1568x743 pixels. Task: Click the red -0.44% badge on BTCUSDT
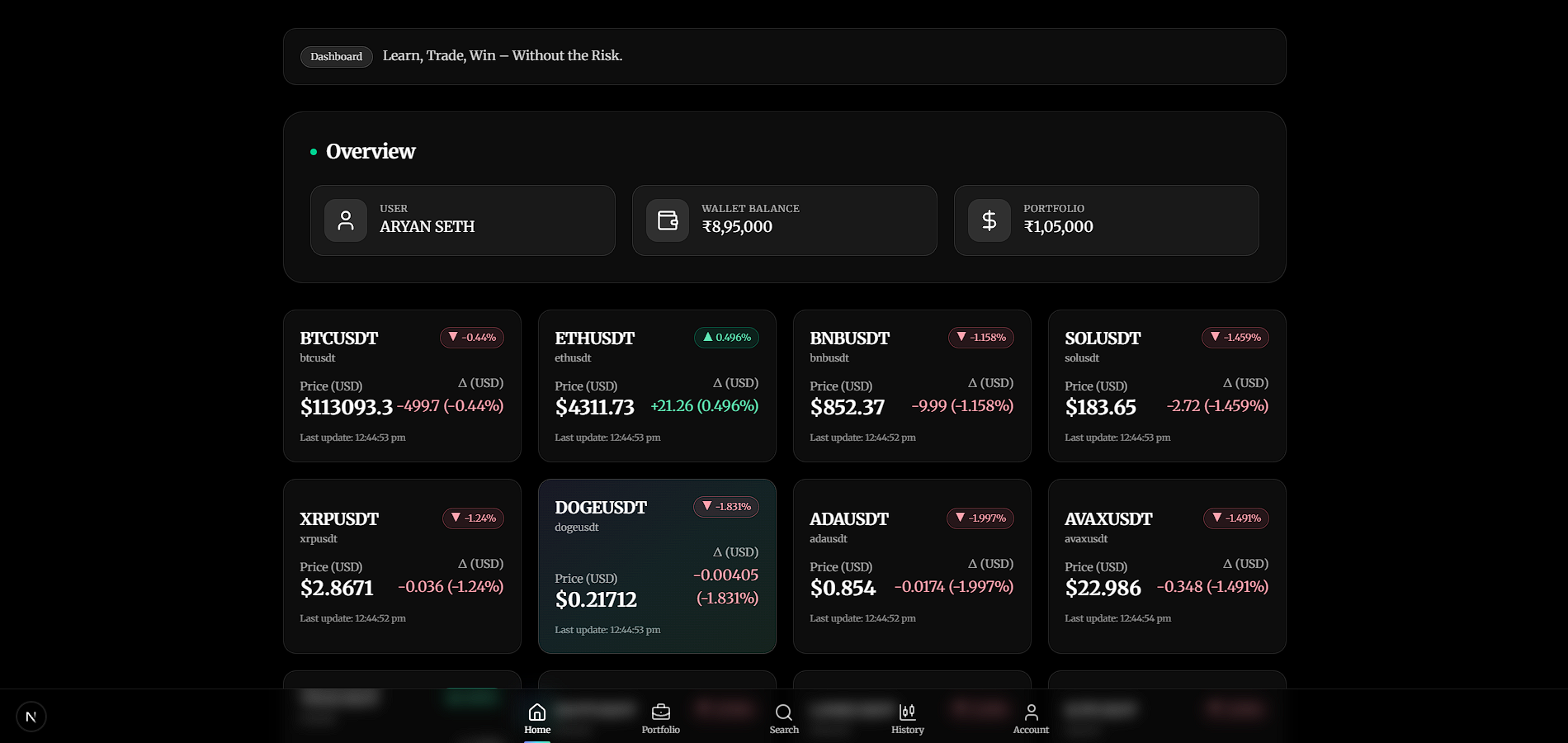[471, 338]
